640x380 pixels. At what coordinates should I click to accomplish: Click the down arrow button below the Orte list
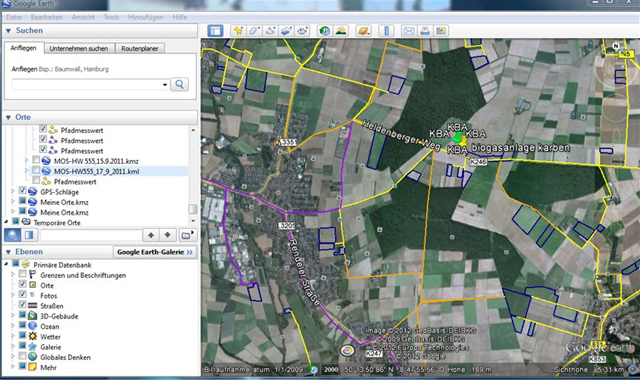(x=167, y=235)
